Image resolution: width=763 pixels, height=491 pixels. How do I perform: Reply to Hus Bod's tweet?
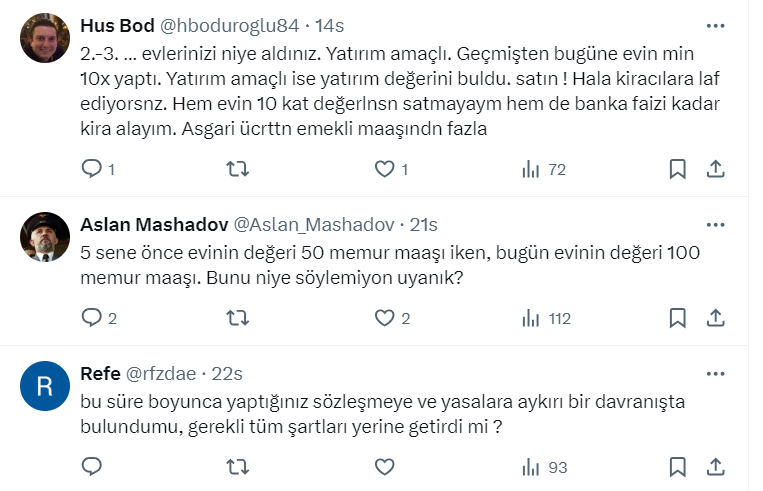tap(92, 169)
